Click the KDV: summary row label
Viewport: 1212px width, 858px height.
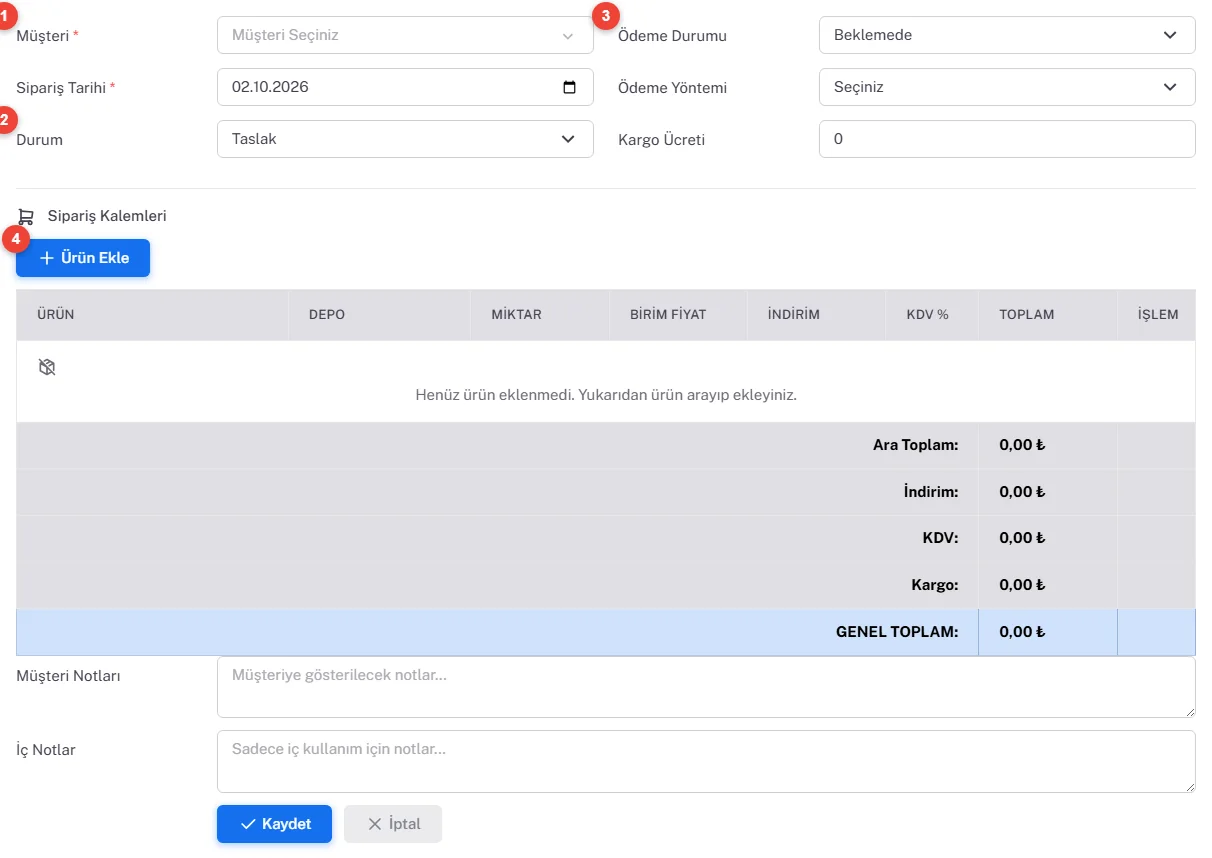[x=941, y=538]
